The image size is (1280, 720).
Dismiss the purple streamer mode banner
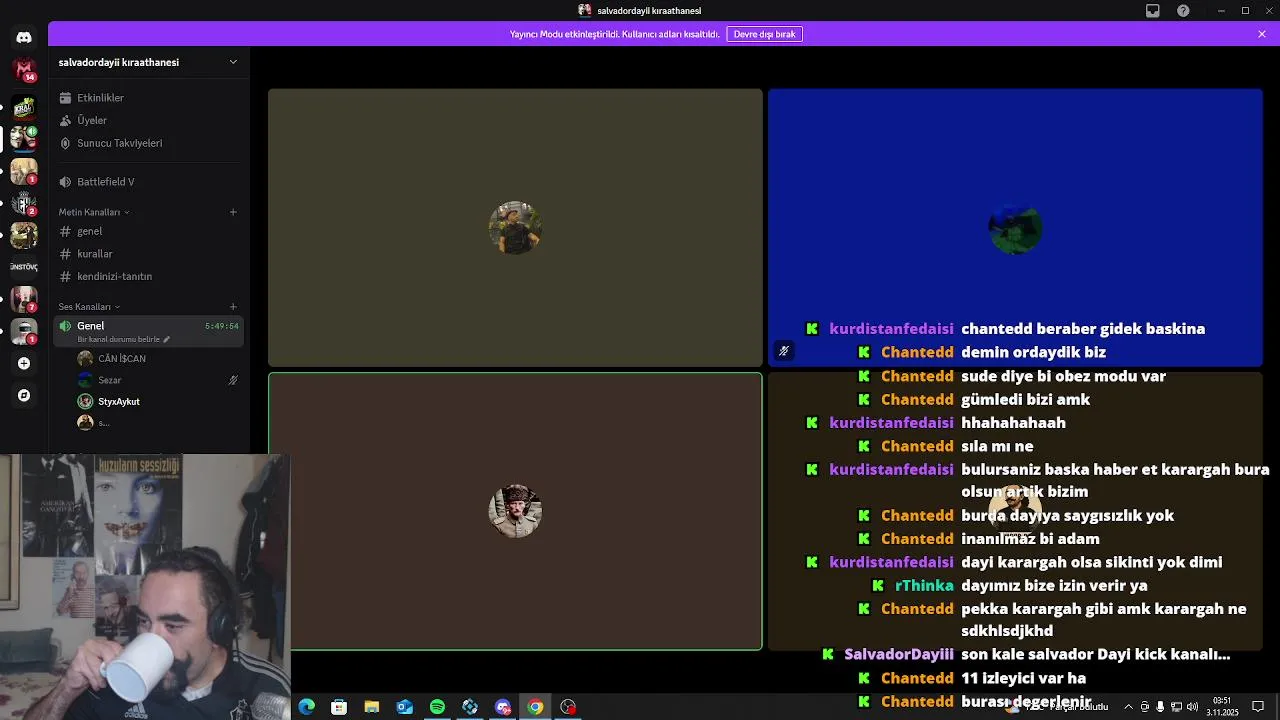[x=1262, y=34]
